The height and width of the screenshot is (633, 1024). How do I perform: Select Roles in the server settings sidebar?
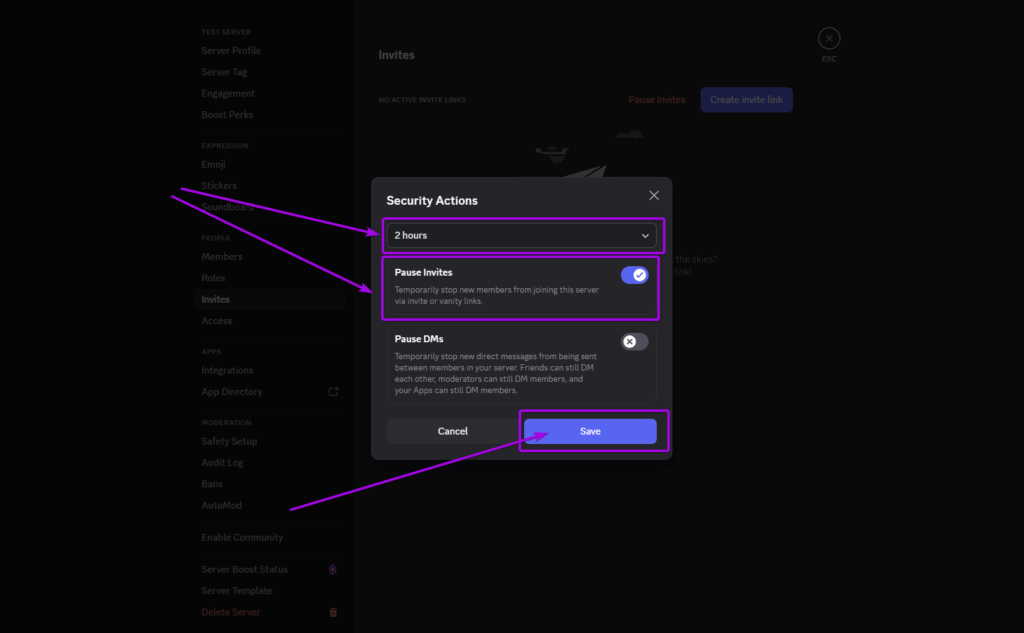pos(214,277)
